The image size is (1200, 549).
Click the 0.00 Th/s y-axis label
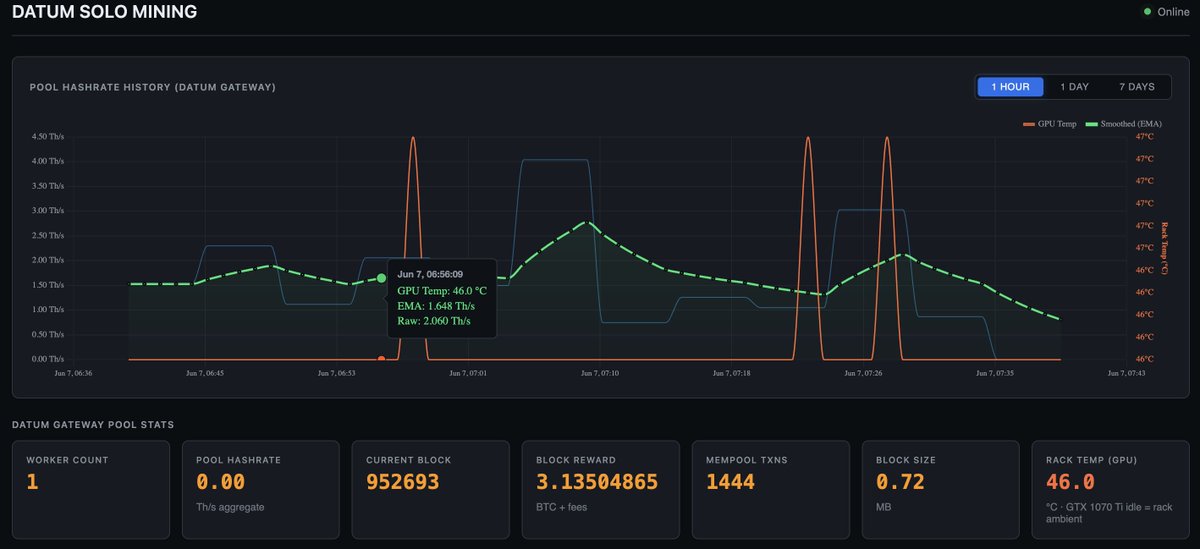pos(48,358)
